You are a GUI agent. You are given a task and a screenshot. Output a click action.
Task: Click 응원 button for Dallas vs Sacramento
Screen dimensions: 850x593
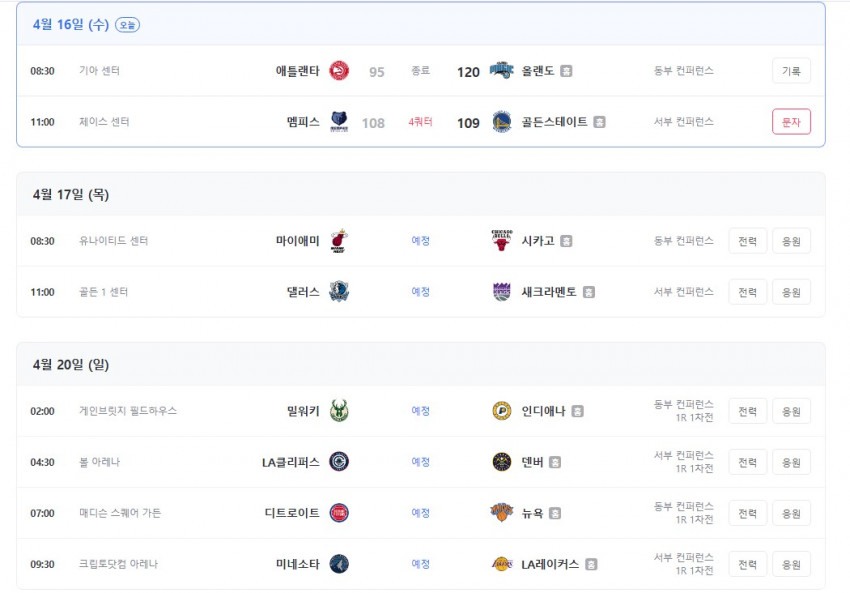pyautogui.click(x=791, y=292)
